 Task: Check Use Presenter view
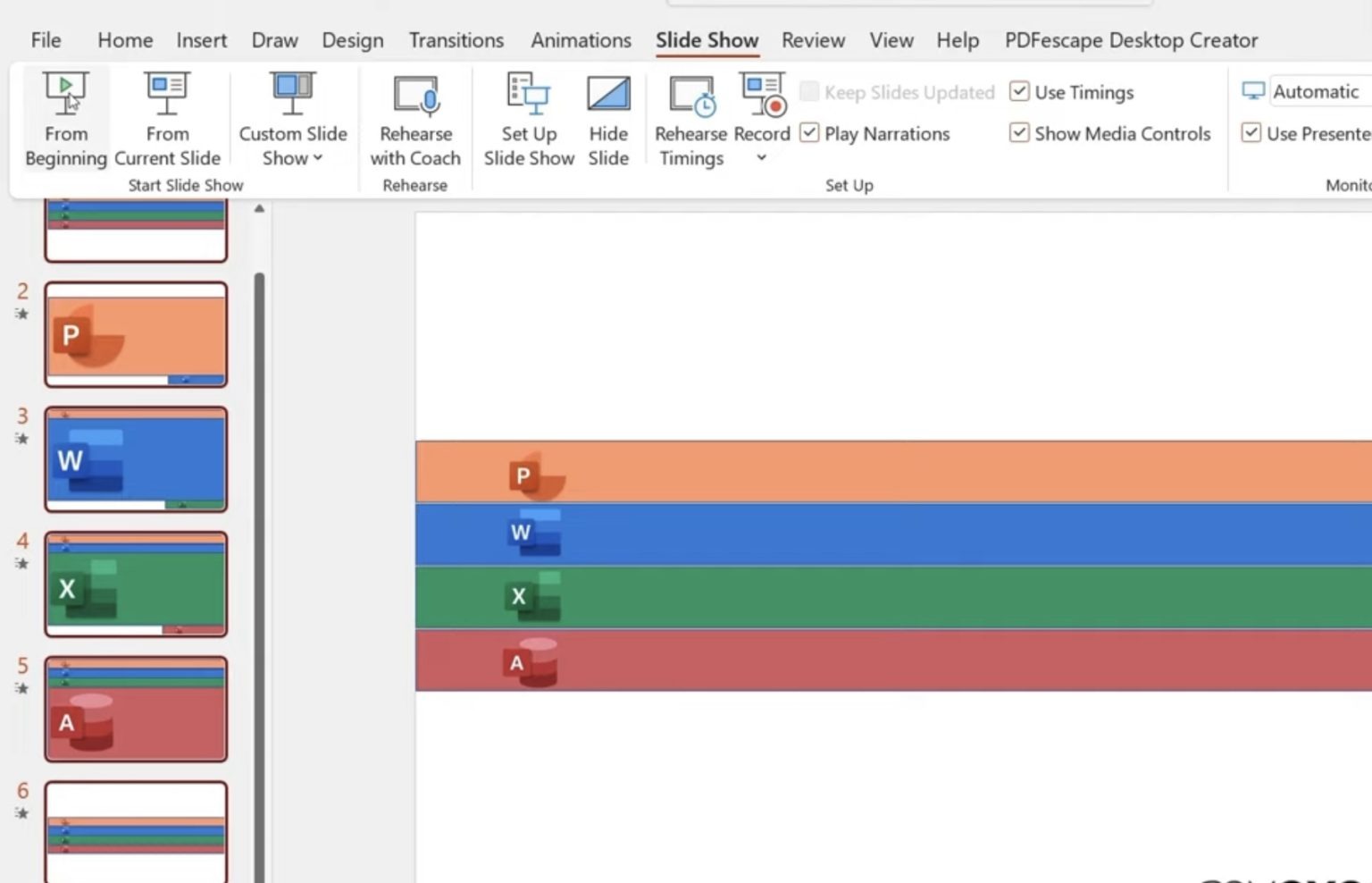click(1251, 132)
